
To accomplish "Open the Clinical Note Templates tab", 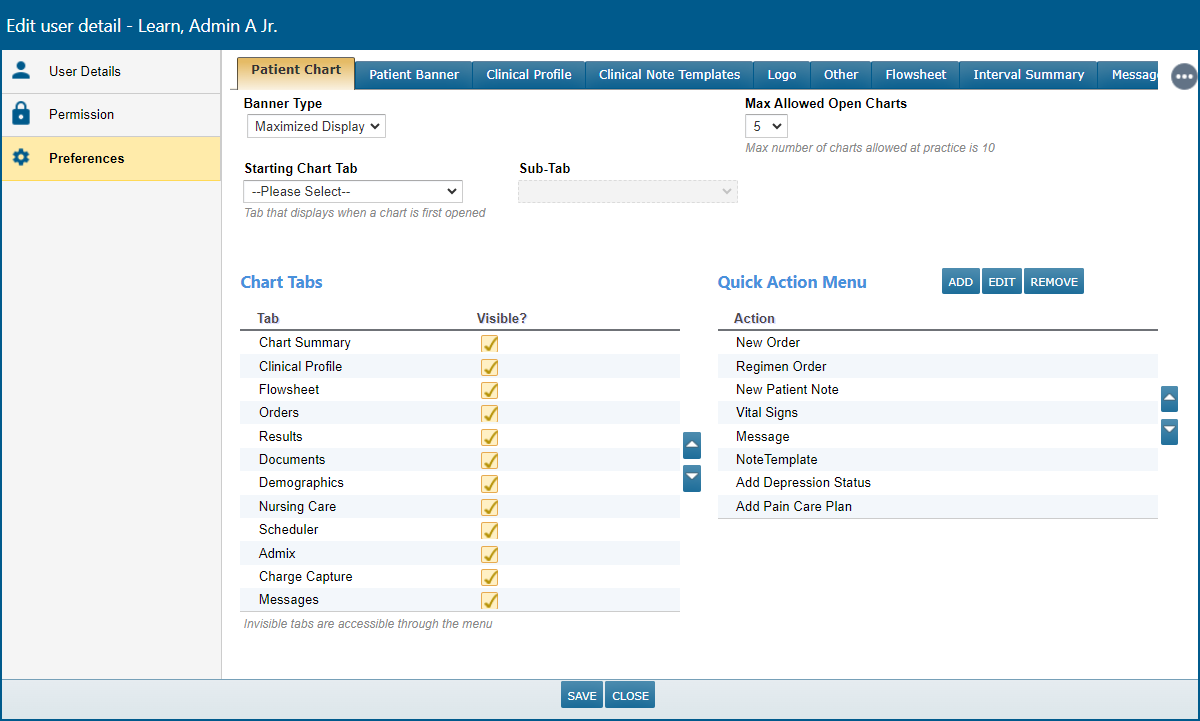I will point(668,74).
